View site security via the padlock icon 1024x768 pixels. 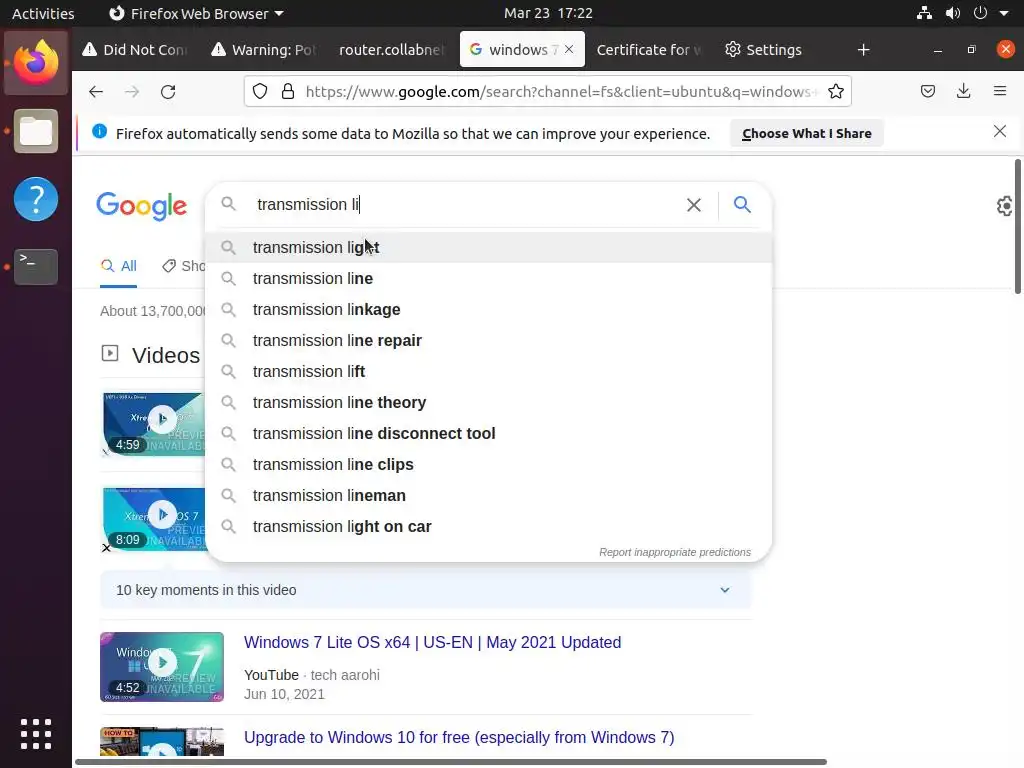pyautogui.click(x=288, y=91)
